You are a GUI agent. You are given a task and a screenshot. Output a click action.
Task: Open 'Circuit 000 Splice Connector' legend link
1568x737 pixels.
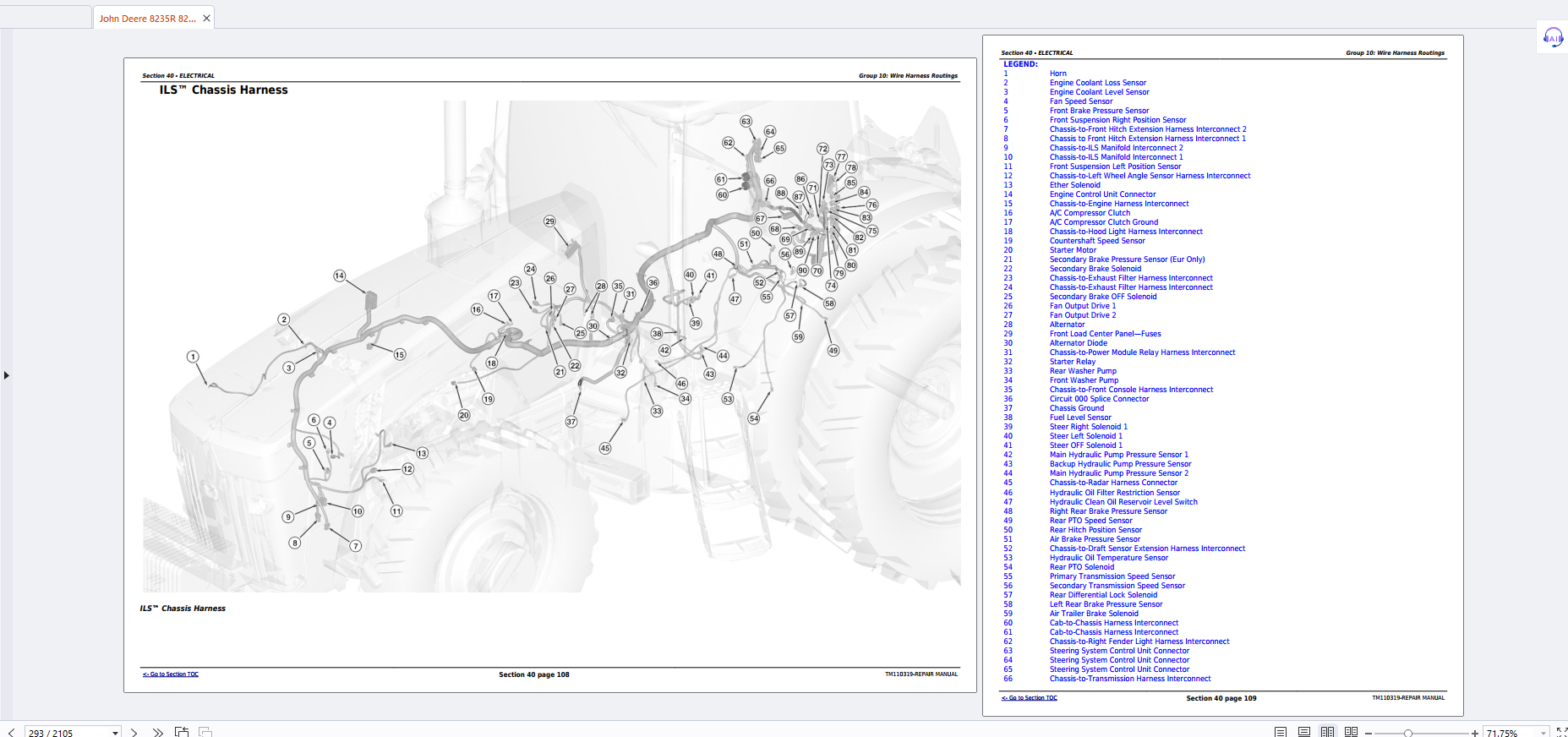click(1099, 399)
